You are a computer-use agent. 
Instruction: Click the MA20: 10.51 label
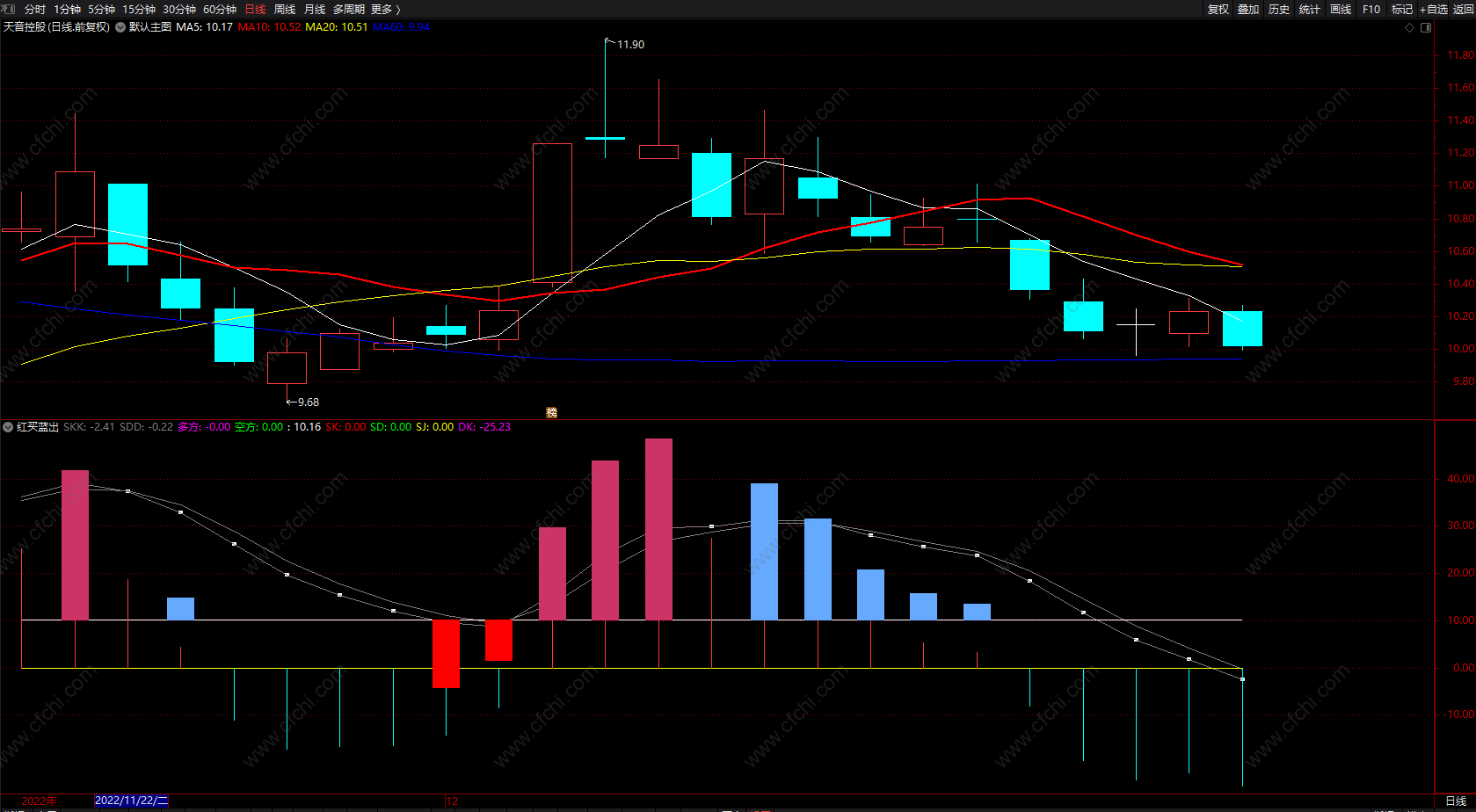click(x=337, y=27)
